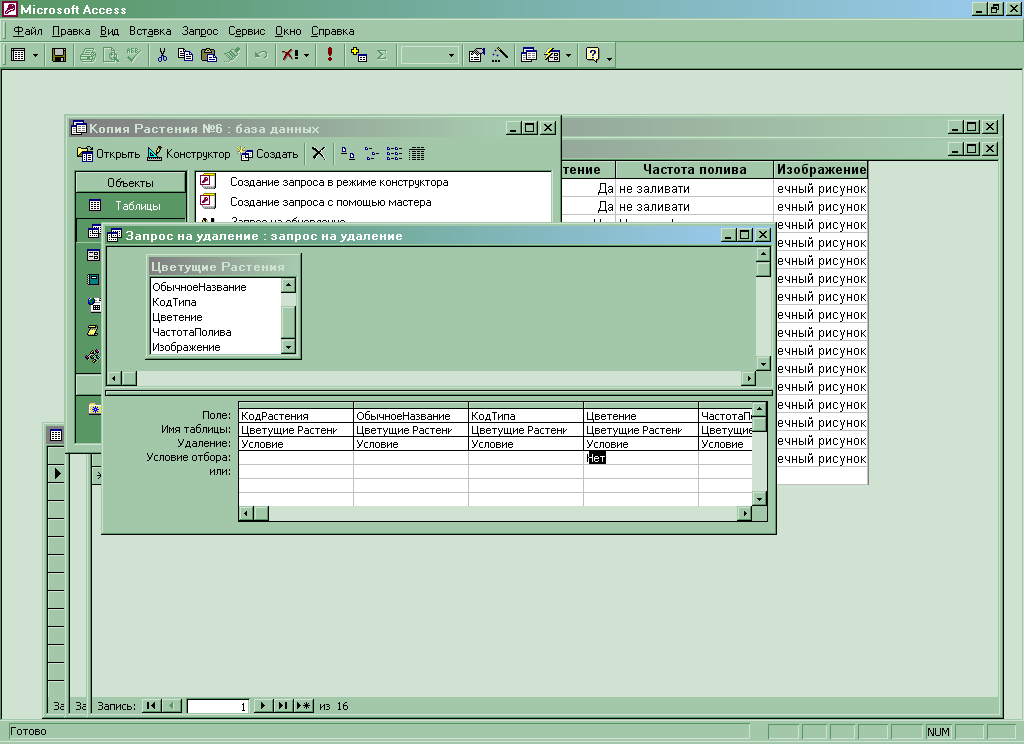1024x744 pixels.
Task: Click Создать button in database window
Action: tap(268, 154)
